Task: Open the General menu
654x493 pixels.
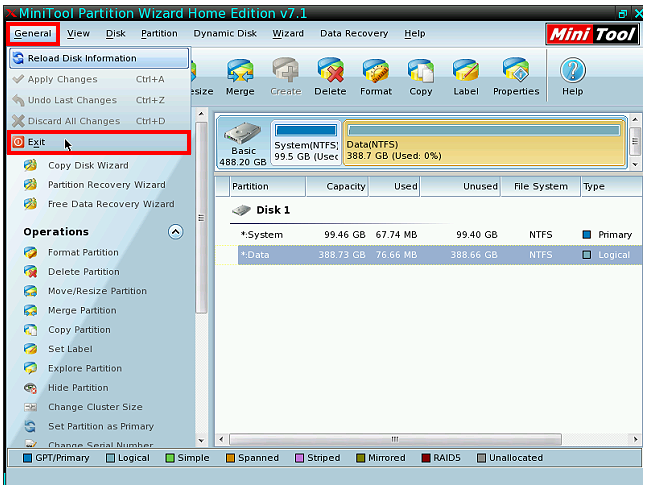Action: point(33,33)
